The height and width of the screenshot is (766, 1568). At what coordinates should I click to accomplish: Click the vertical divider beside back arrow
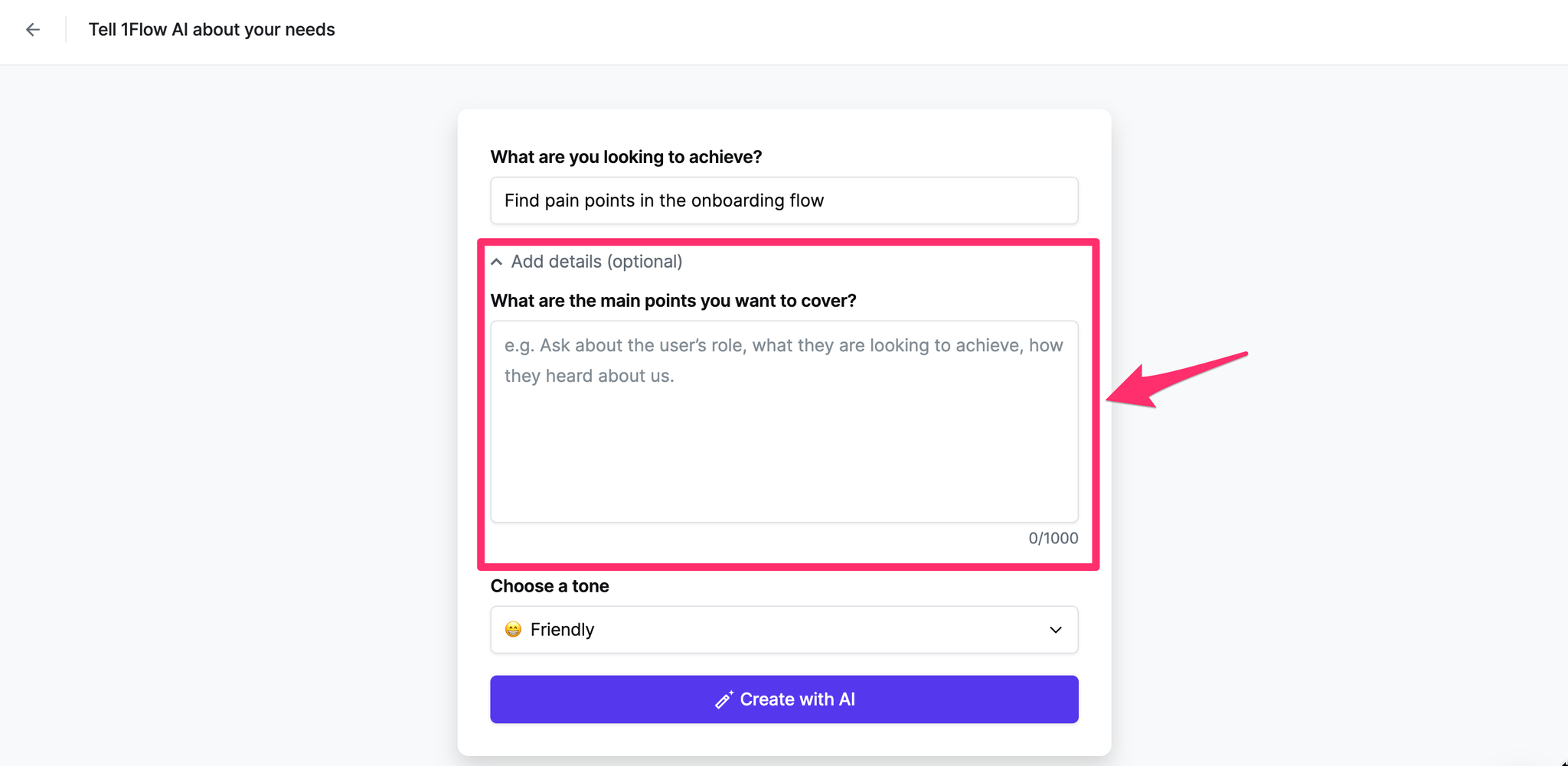(66, 30)
